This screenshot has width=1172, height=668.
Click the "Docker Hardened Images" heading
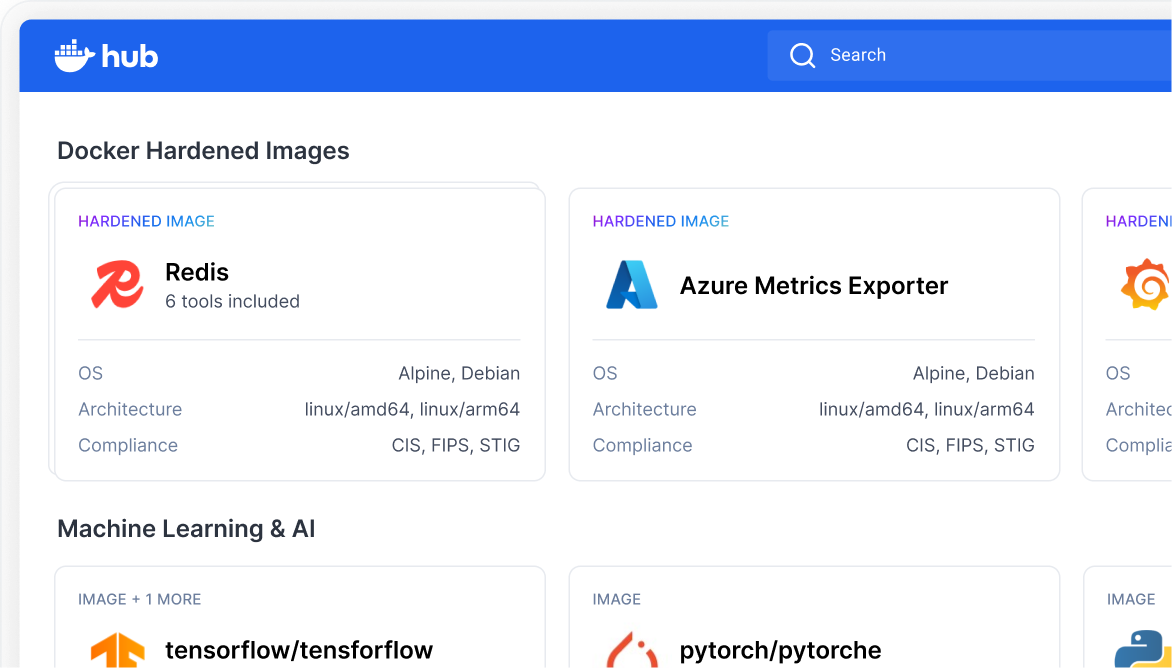tap(203, 151)
